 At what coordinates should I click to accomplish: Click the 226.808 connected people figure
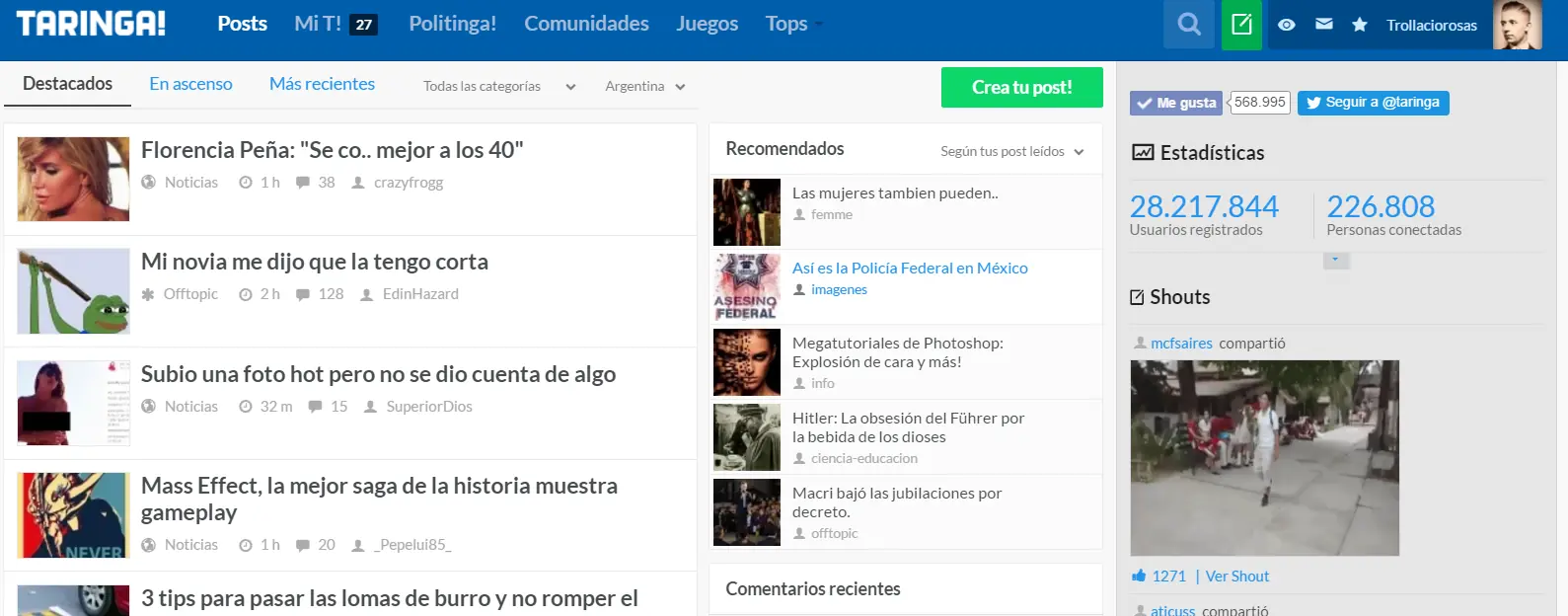pos(1381,205)
